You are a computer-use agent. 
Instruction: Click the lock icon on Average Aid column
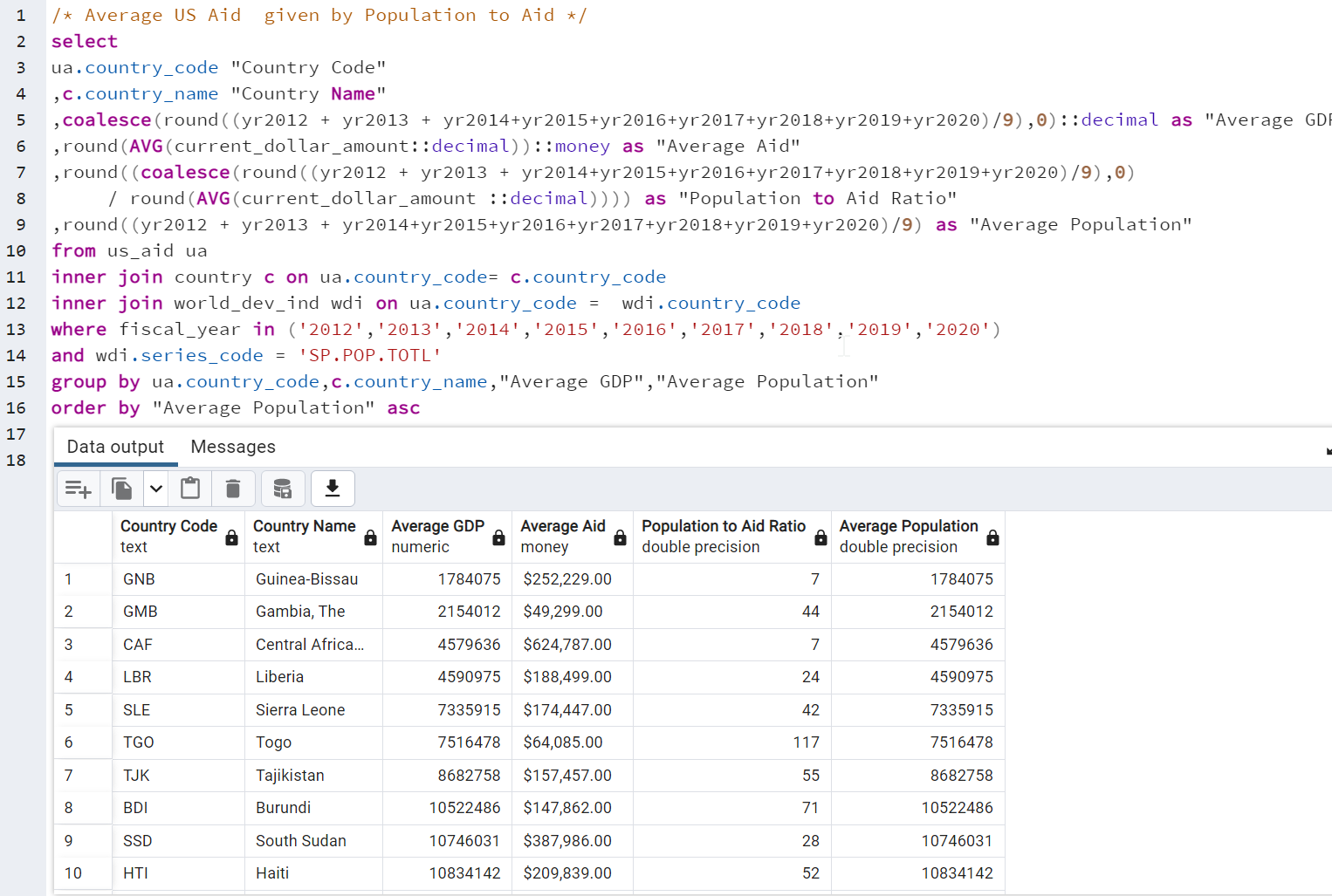(619, 537)
